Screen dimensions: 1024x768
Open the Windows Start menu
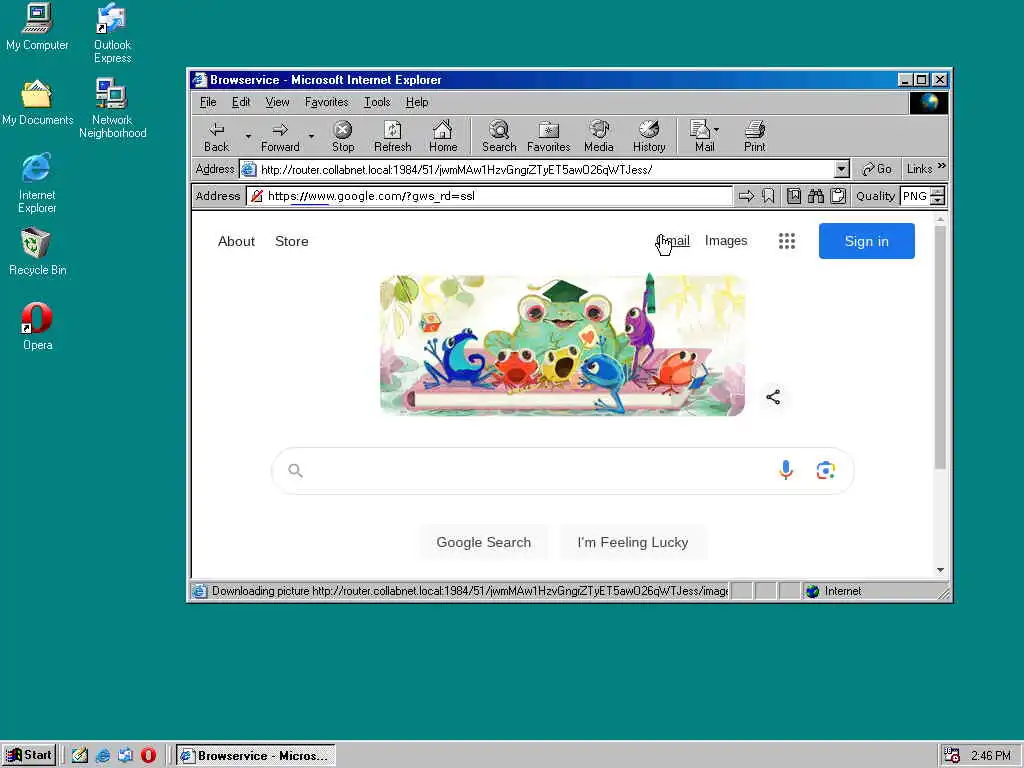tap(29, 755)
